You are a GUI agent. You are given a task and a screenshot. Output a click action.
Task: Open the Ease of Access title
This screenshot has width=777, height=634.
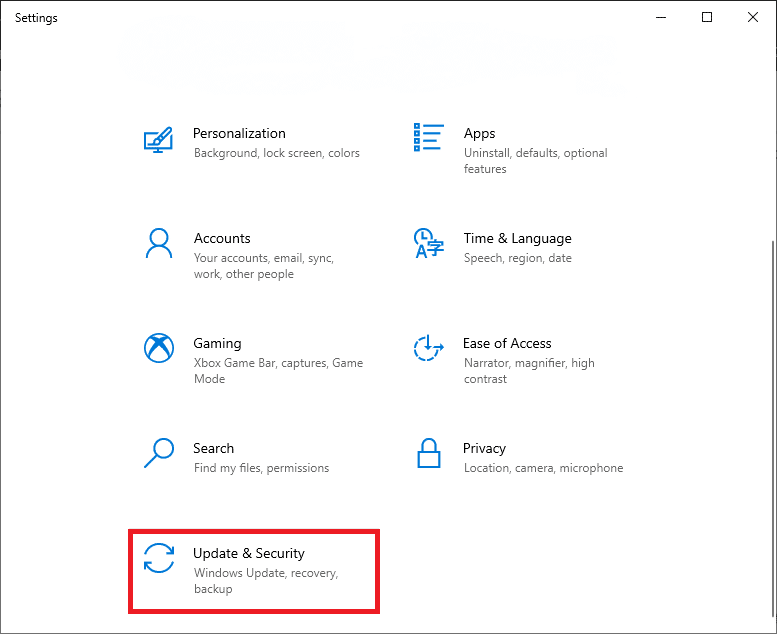point(507,343)
